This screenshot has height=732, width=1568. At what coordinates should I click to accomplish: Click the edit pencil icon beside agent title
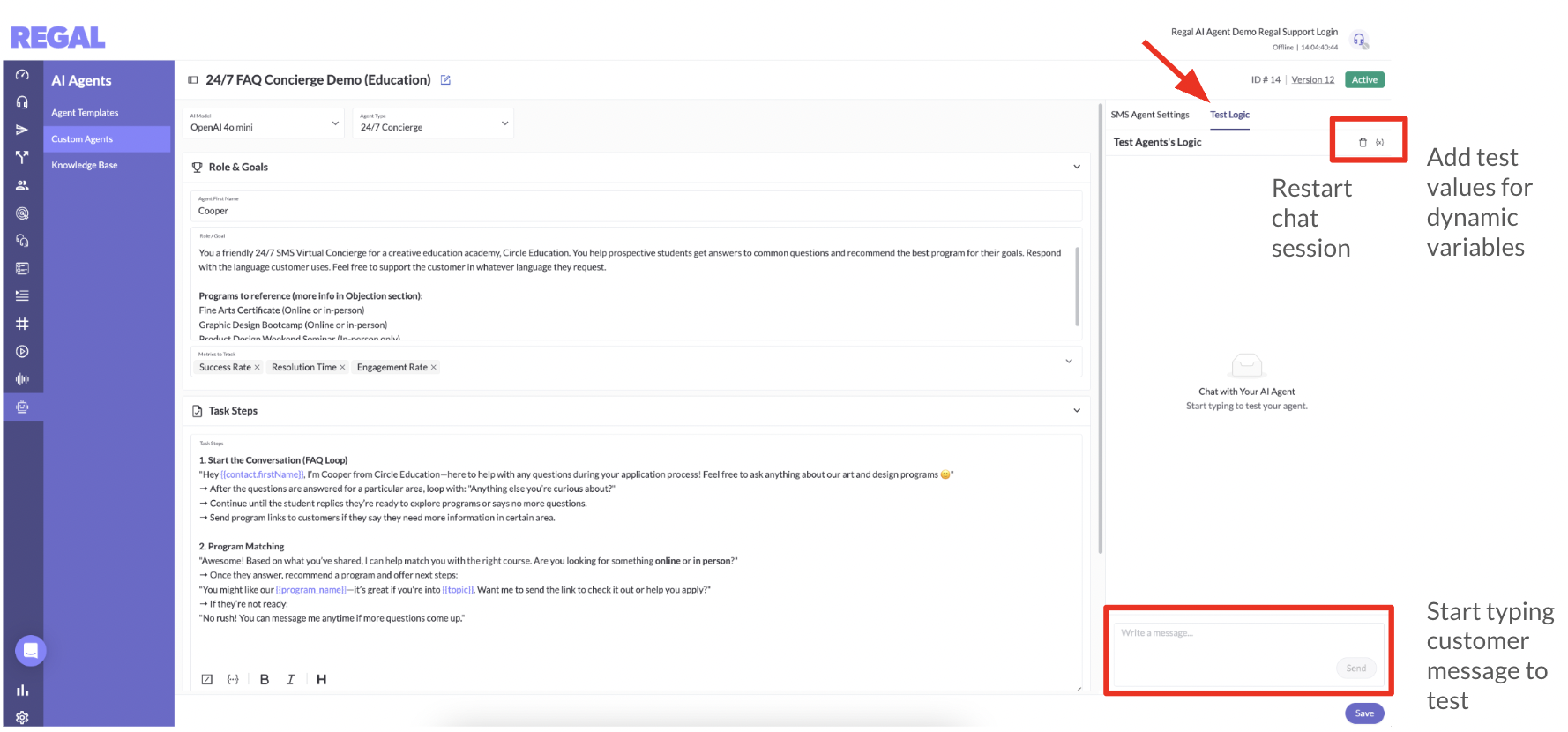click(x=445, y=80)
